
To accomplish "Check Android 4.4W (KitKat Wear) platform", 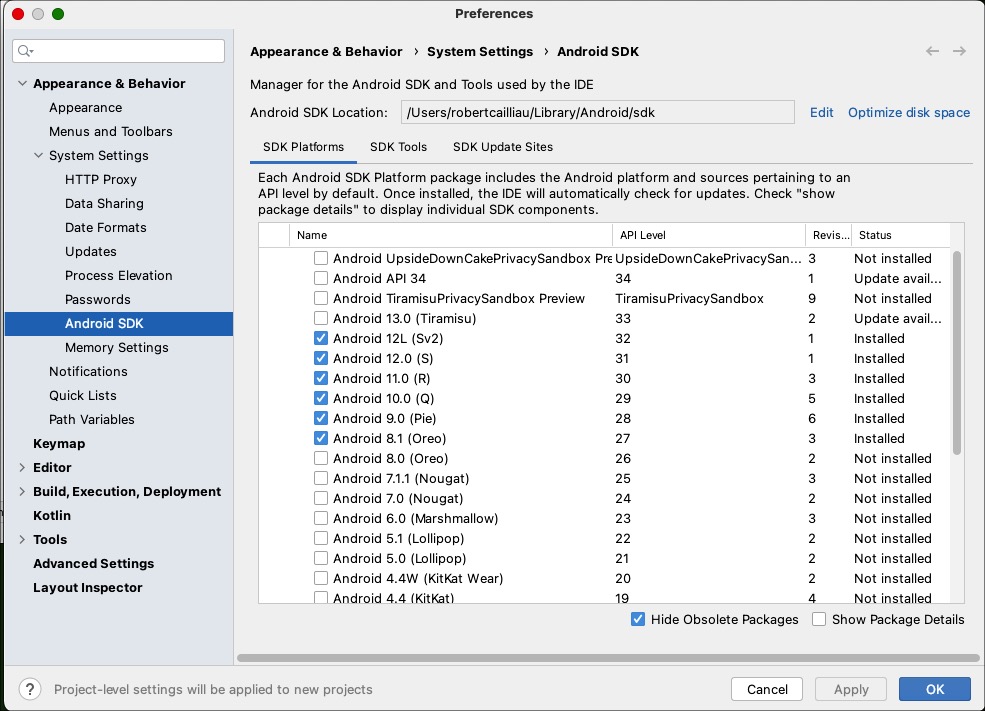I will pos(321,578).
